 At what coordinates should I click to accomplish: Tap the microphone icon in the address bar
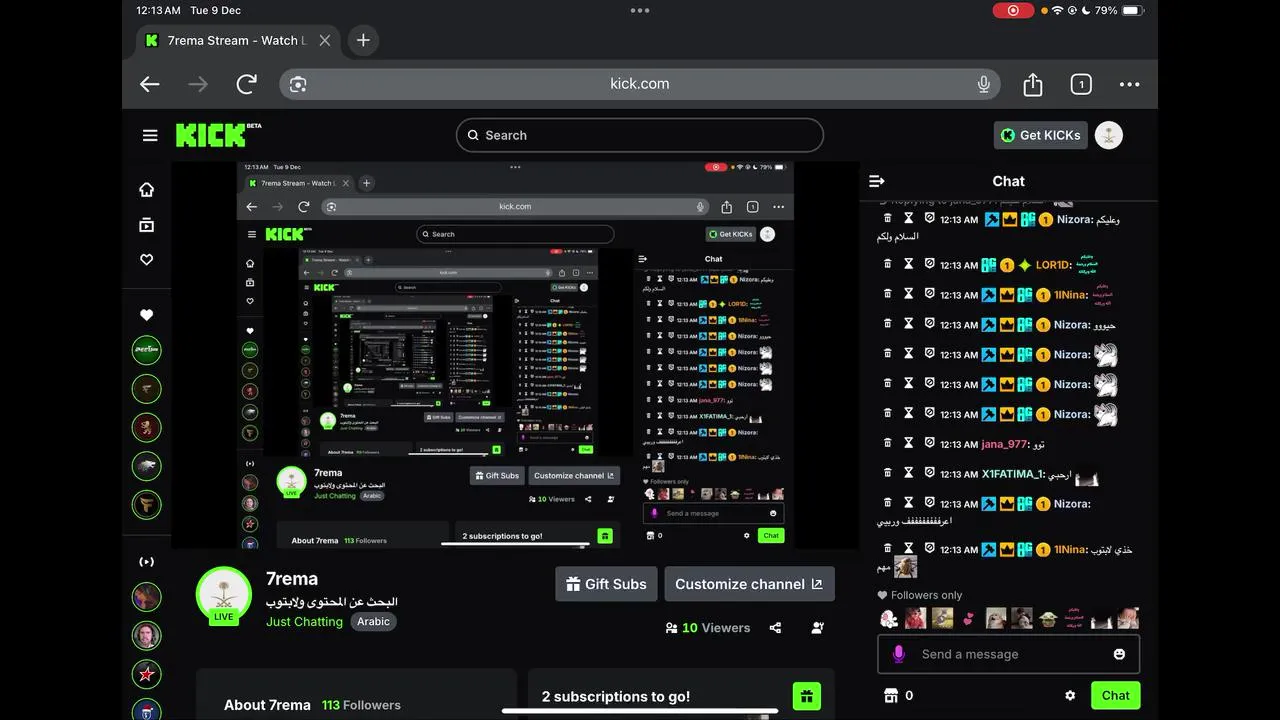coord(984,84)
